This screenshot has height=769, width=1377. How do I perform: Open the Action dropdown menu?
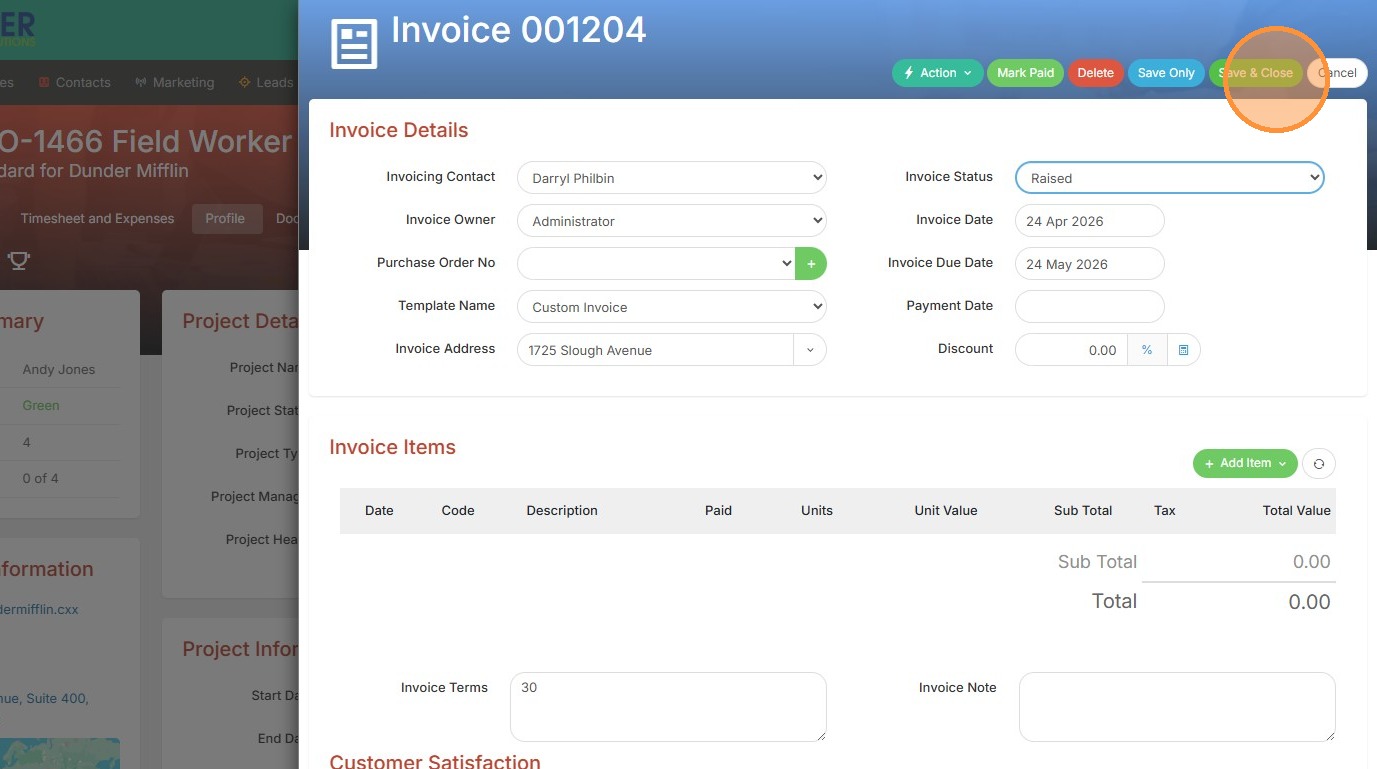[x=937, y=73]
